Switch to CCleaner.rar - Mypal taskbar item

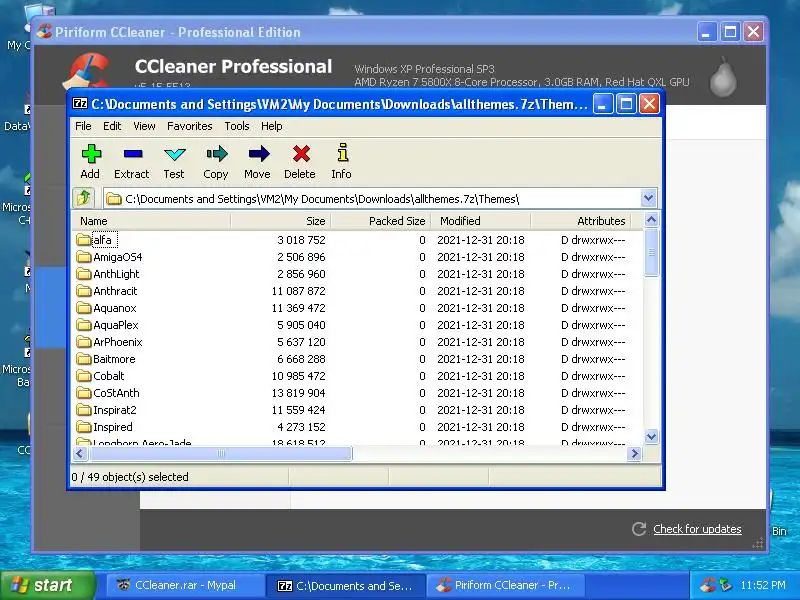185,585
